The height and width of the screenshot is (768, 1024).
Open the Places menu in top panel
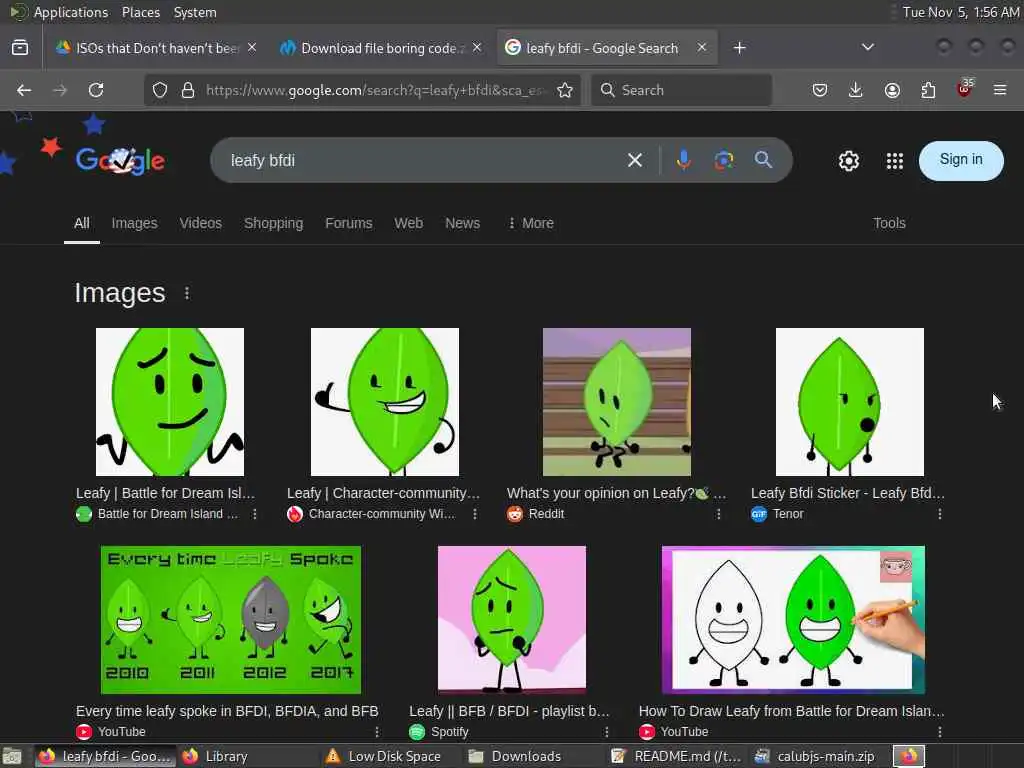[141, 12]
